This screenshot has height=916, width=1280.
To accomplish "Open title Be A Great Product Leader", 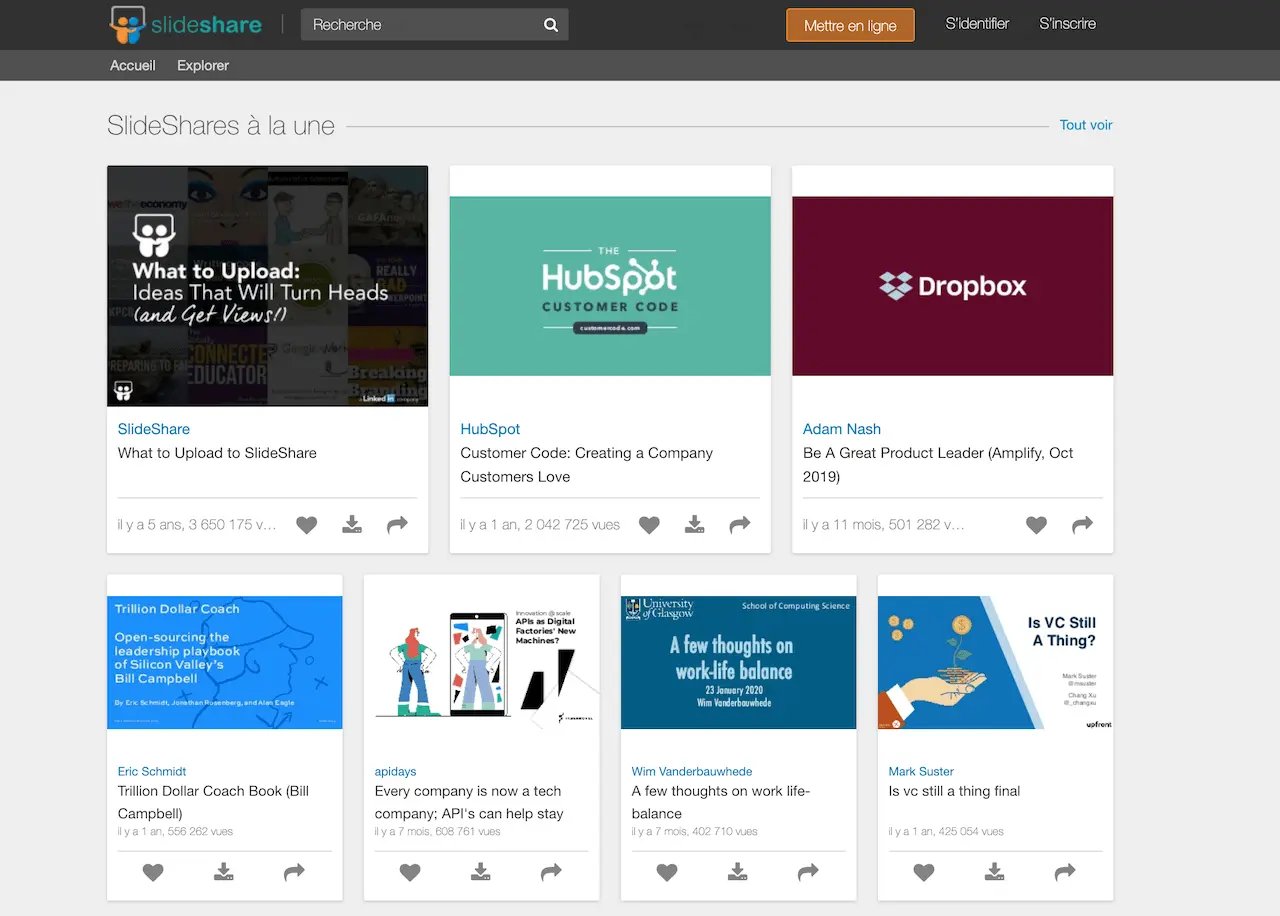I will (938, 465).
